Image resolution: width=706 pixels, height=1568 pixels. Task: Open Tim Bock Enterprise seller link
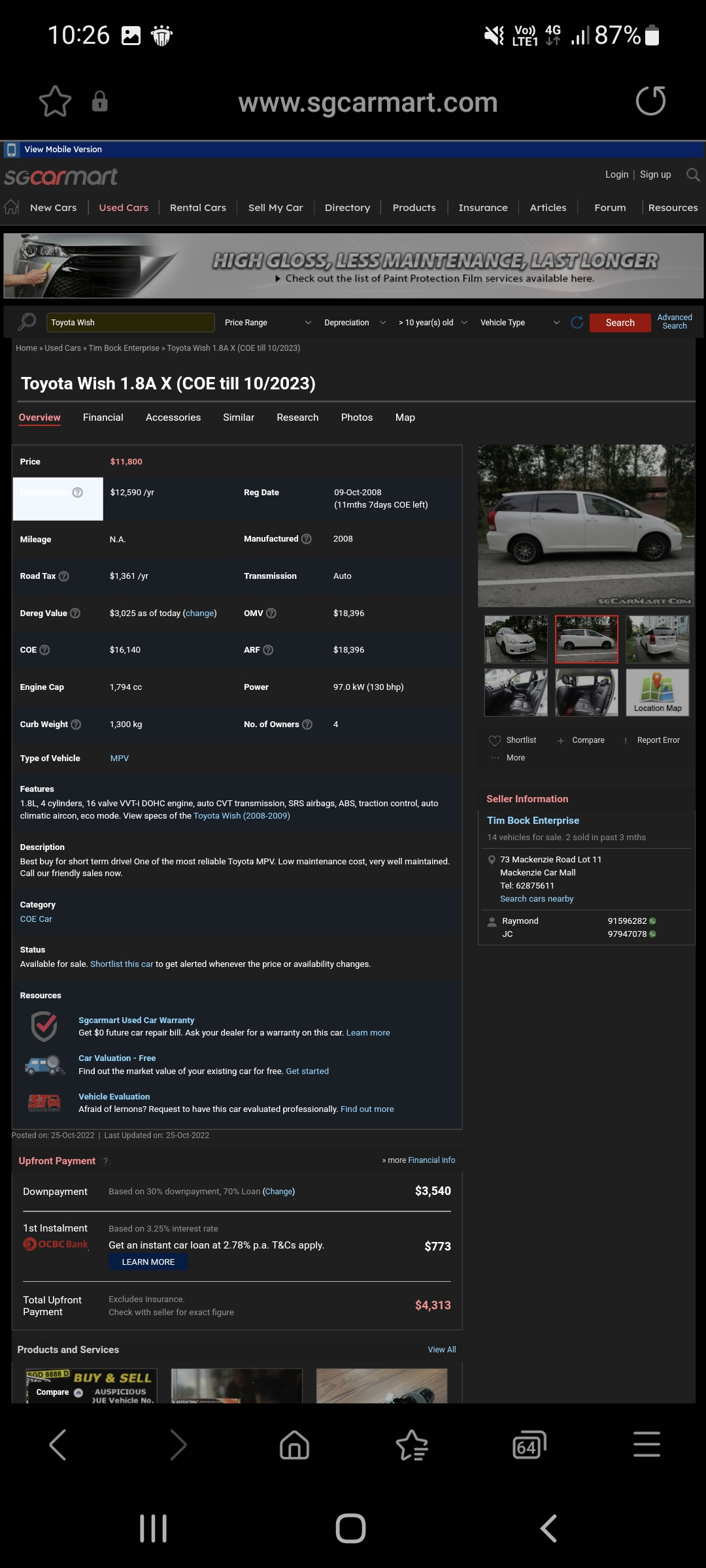coord(533,821)
